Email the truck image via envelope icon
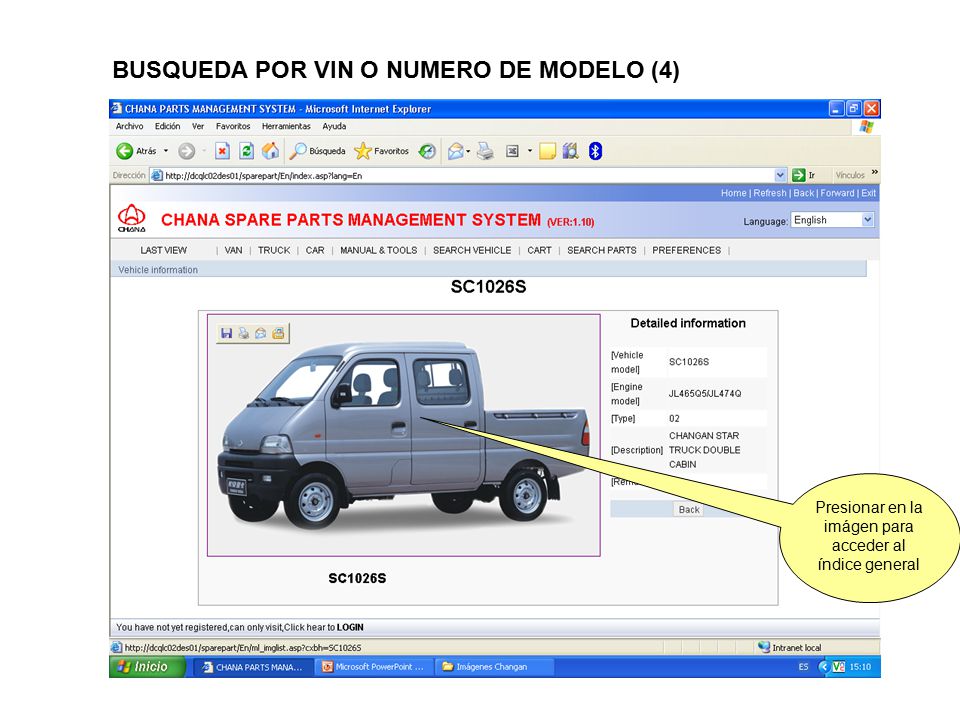This screenshot has height=720, width=960. pos(261,333)
